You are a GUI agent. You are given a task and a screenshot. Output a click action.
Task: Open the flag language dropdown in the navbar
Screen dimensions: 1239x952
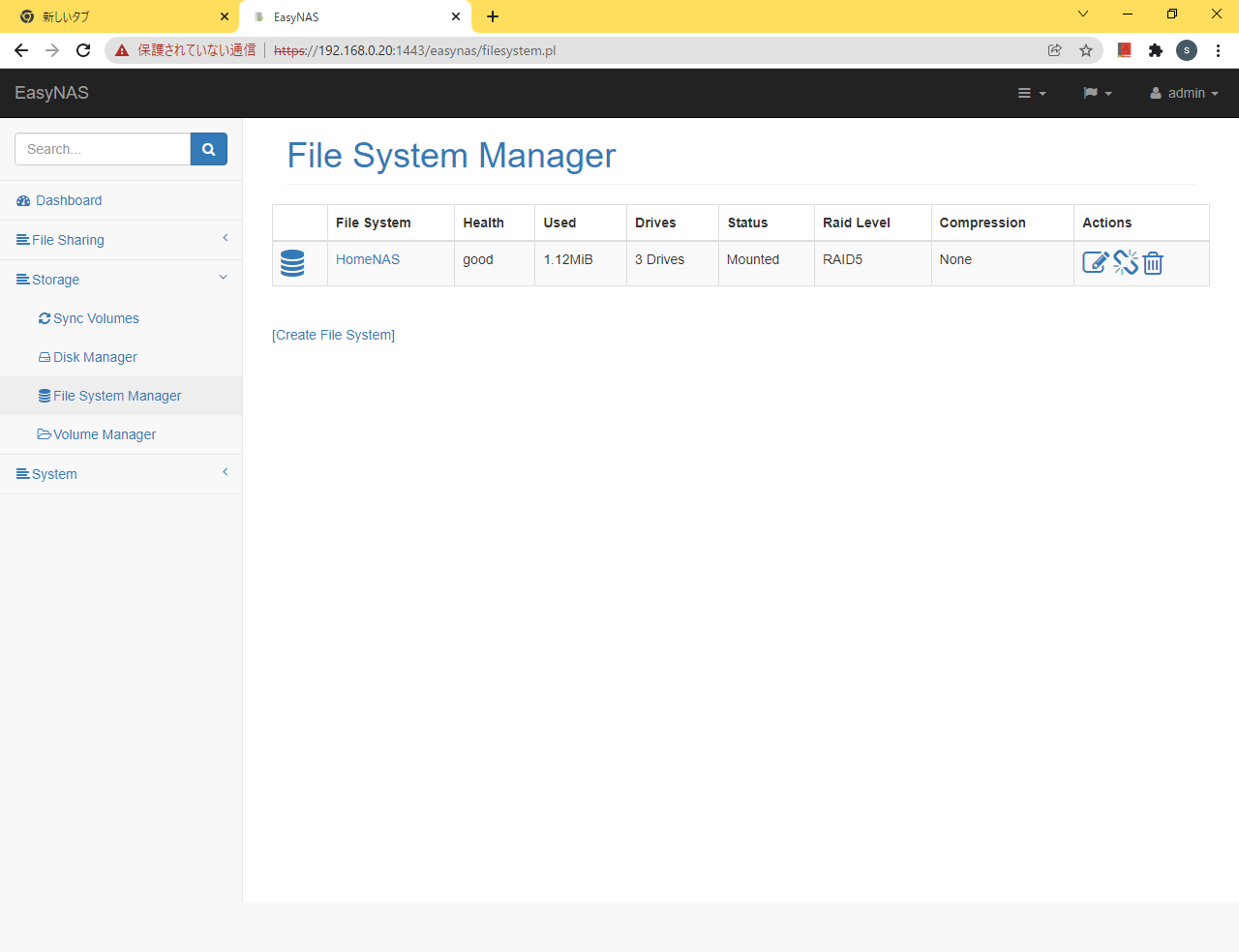click(x=1097, y=93)
